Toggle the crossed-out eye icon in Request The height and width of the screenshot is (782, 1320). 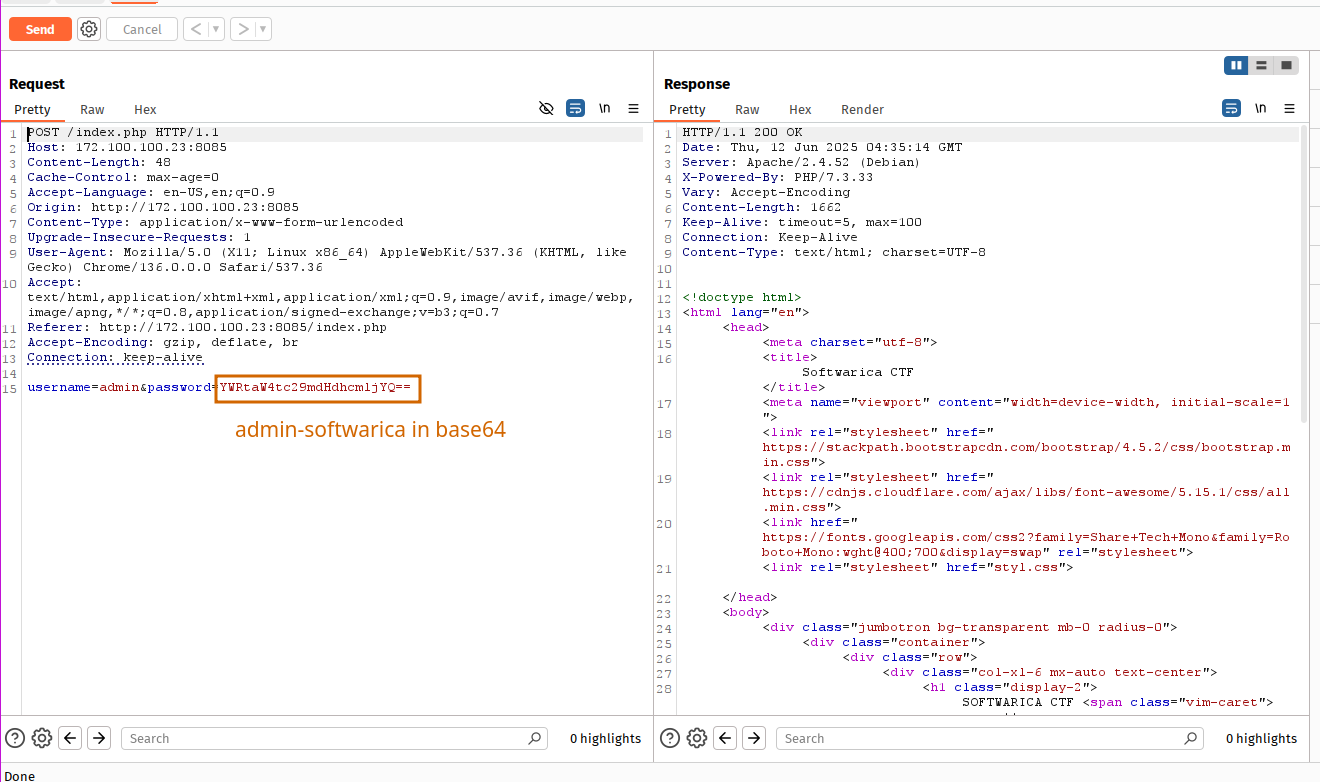(x=546, y=108)
